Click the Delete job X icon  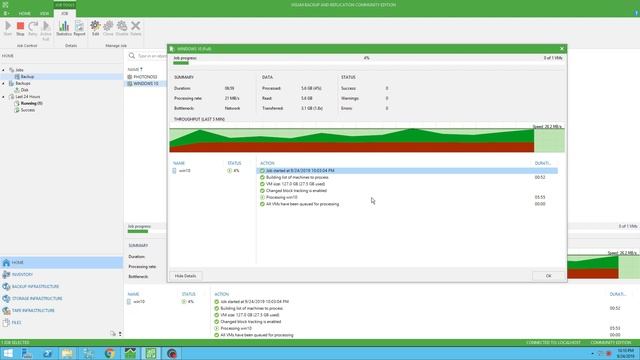coord(136,29)
